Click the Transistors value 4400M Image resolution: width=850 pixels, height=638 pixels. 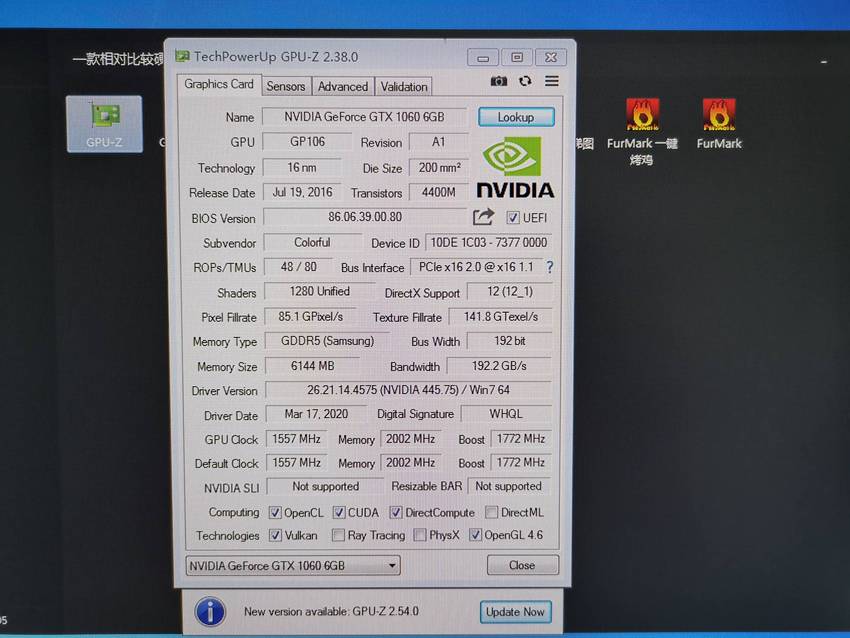point(439,192)
